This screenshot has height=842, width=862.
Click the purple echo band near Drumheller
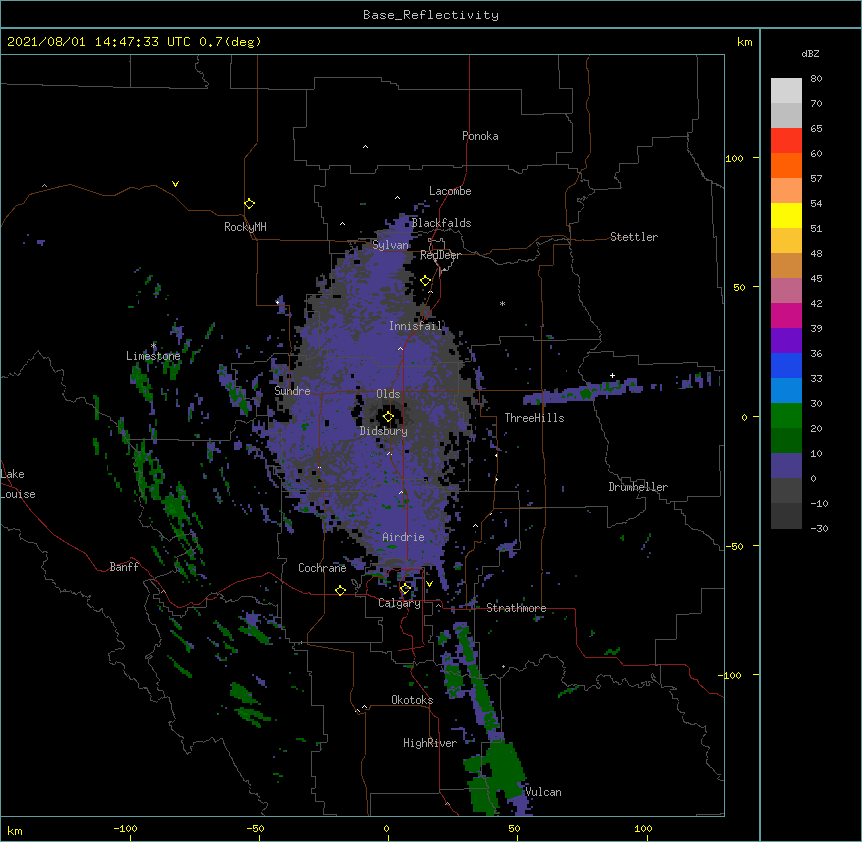click(583, 391)
